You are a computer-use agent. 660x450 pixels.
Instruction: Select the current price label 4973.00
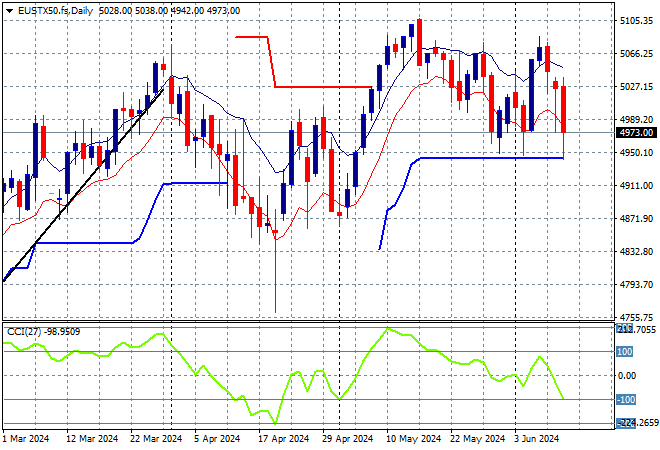[x=636, y=133]
